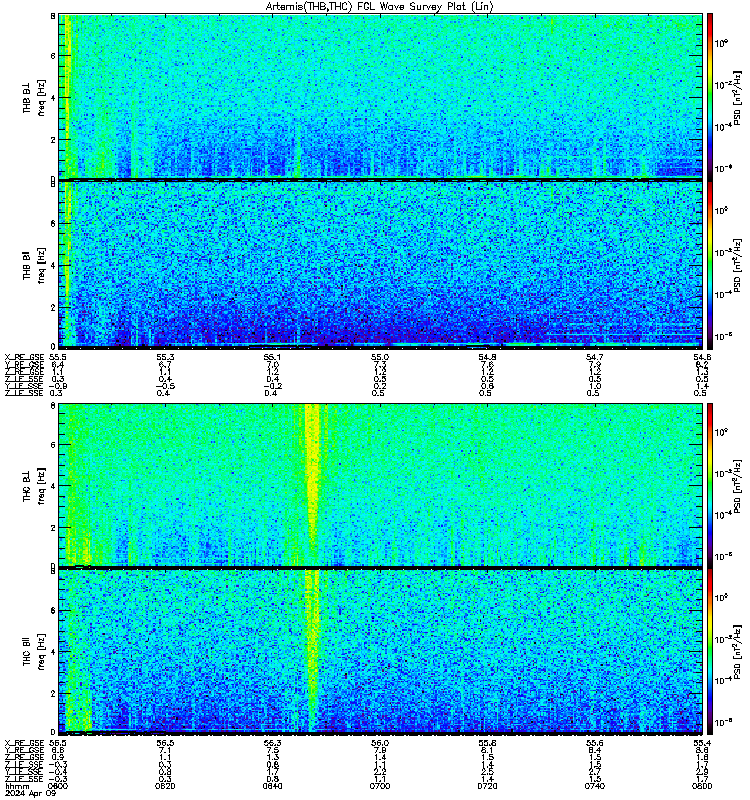The image size is (750, 800).
Task: Click the X_RE_GSE value 55.4
Action: [702, 743]
